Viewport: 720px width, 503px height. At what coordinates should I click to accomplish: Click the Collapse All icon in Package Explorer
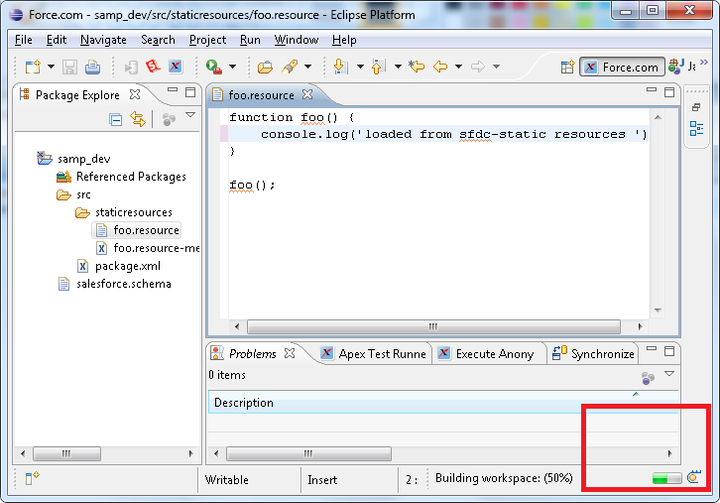(116, 120)
